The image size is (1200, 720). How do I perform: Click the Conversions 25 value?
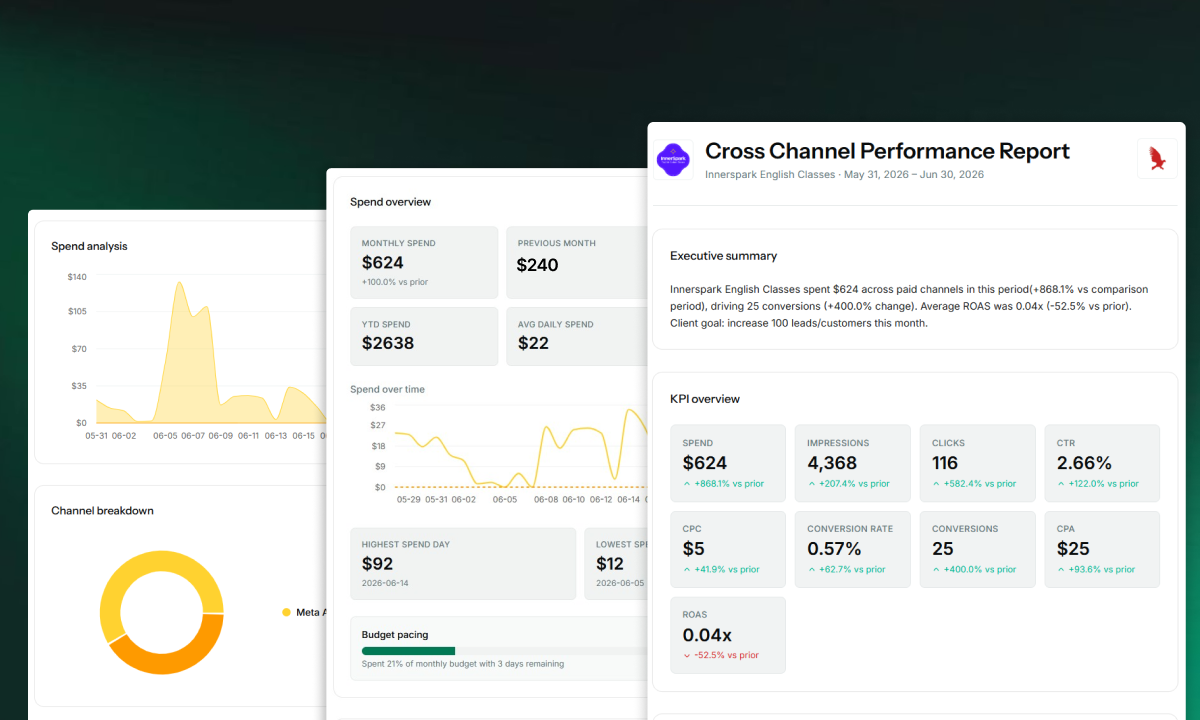point(943,549)
